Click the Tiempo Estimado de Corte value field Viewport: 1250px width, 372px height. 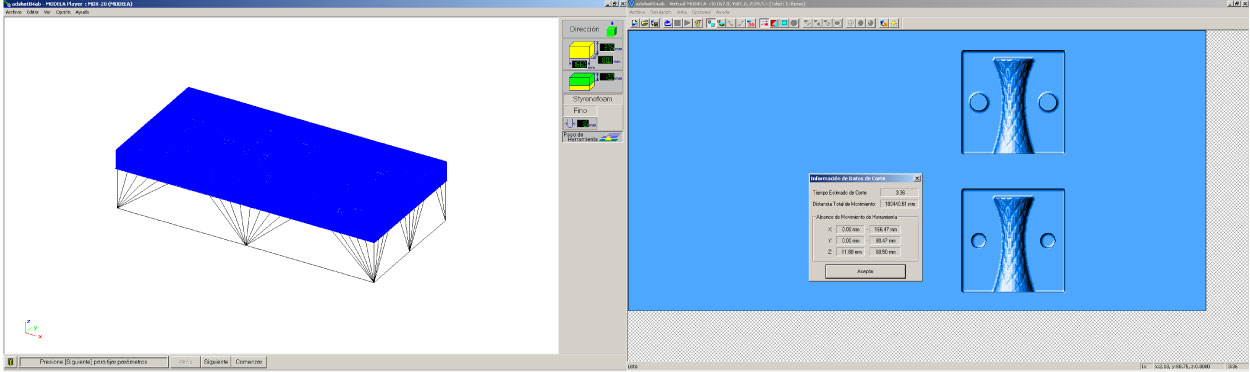click(x=899, y=192)
